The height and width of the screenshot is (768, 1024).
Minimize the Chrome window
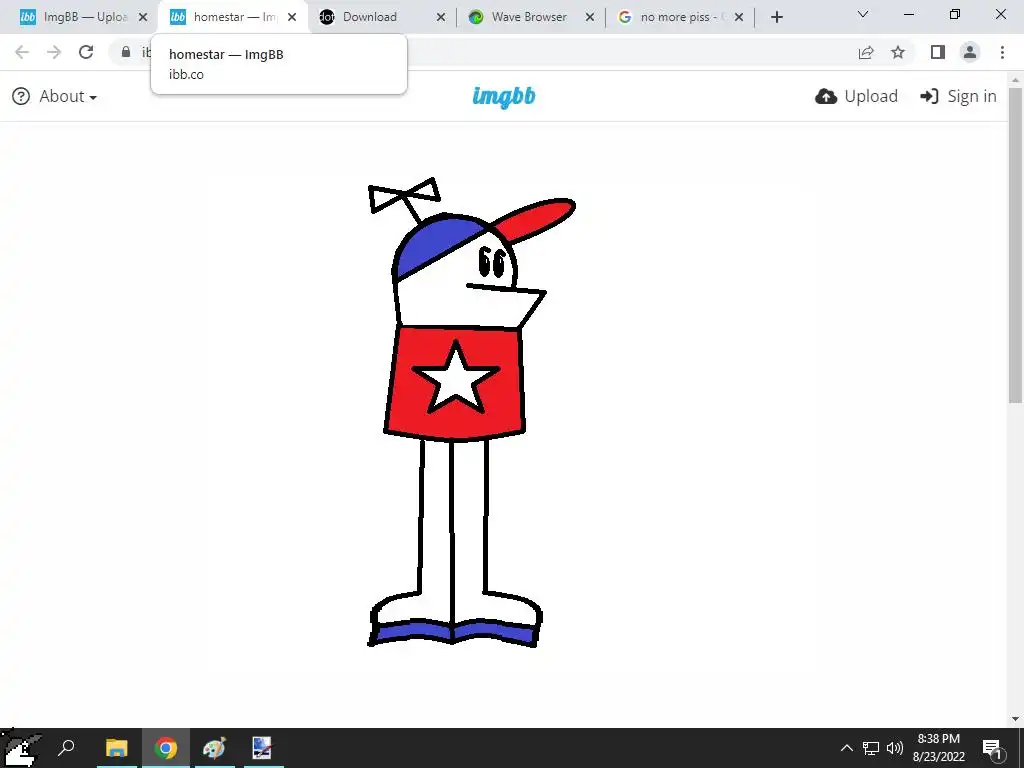coord(909,14)
